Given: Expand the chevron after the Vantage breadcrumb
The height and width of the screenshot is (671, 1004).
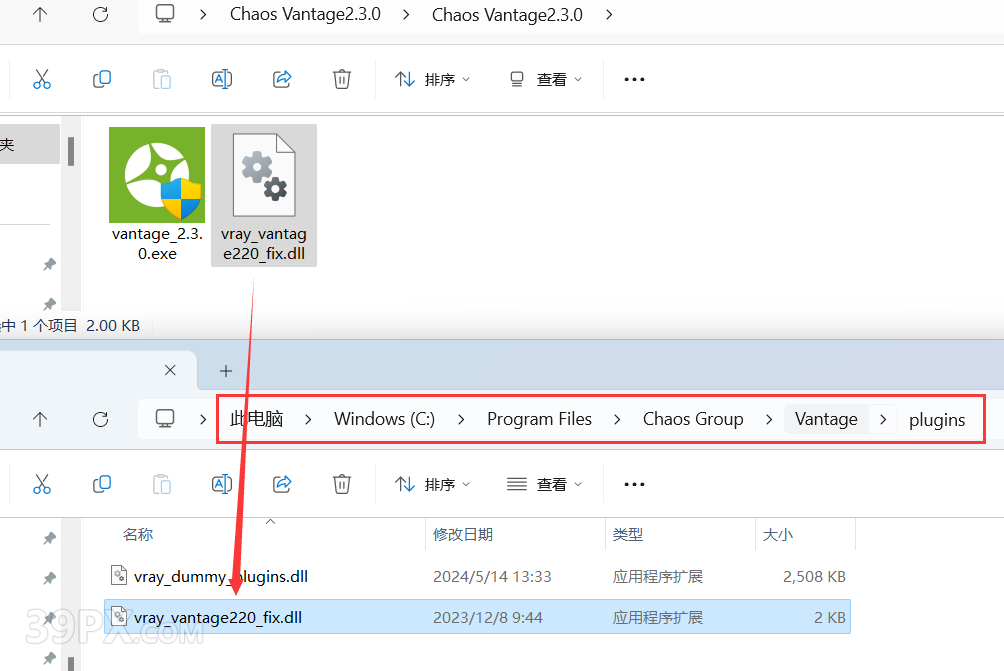Looking at the screenshot, I should coord(883,419).
